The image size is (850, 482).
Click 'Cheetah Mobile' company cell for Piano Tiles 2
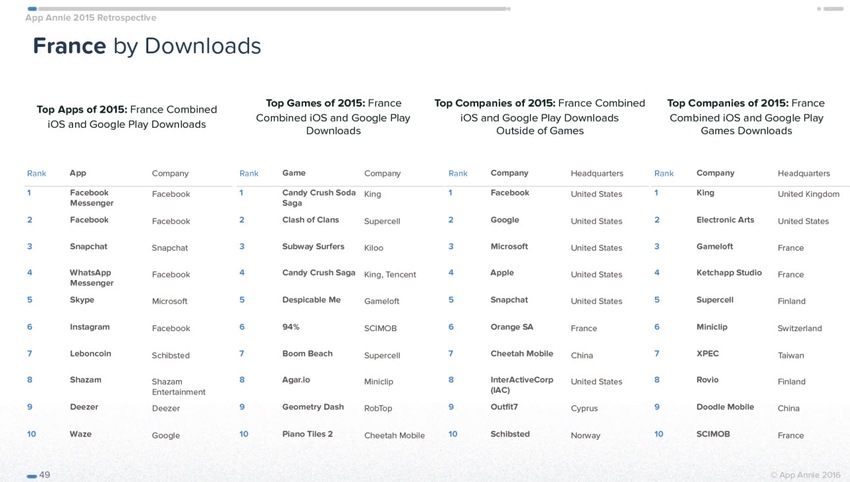[394, 435]
